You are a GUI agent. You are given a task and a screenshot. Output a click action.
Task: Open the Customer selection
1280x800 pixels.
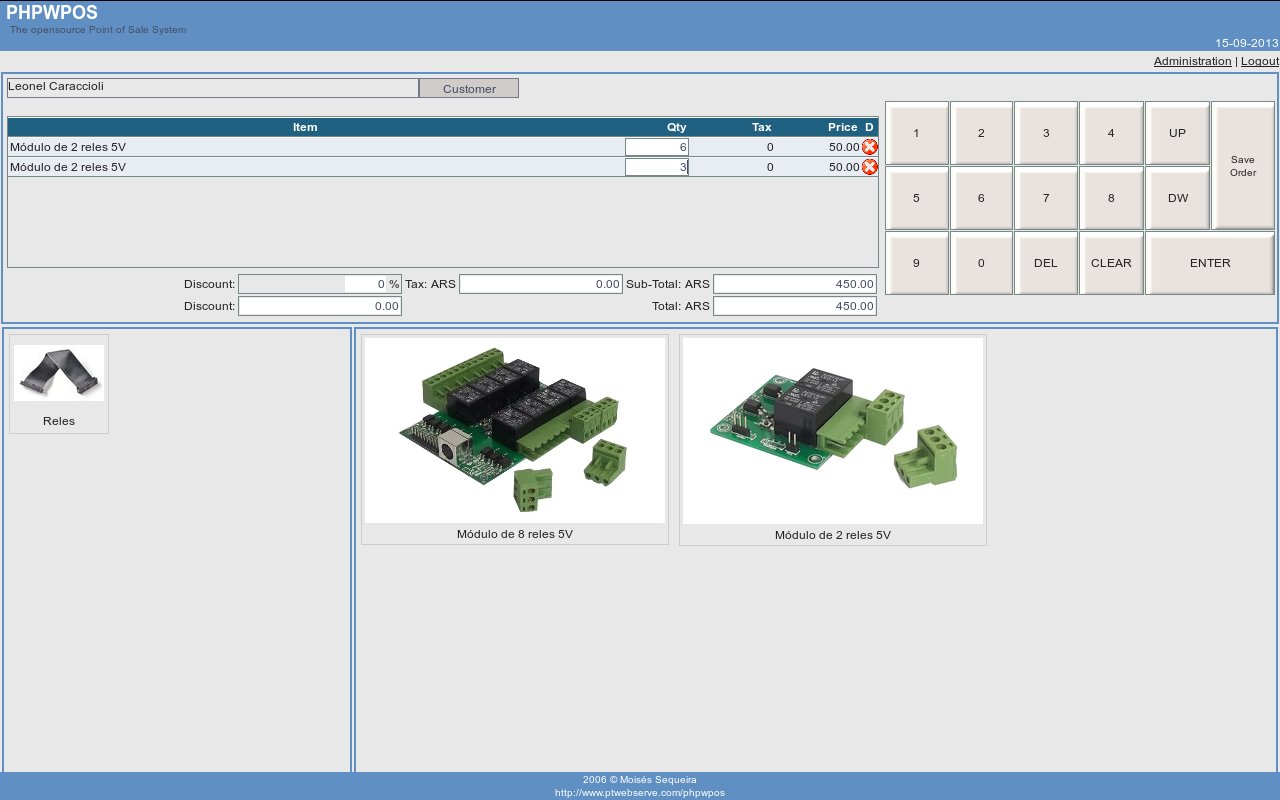click(x=468, y=88)
